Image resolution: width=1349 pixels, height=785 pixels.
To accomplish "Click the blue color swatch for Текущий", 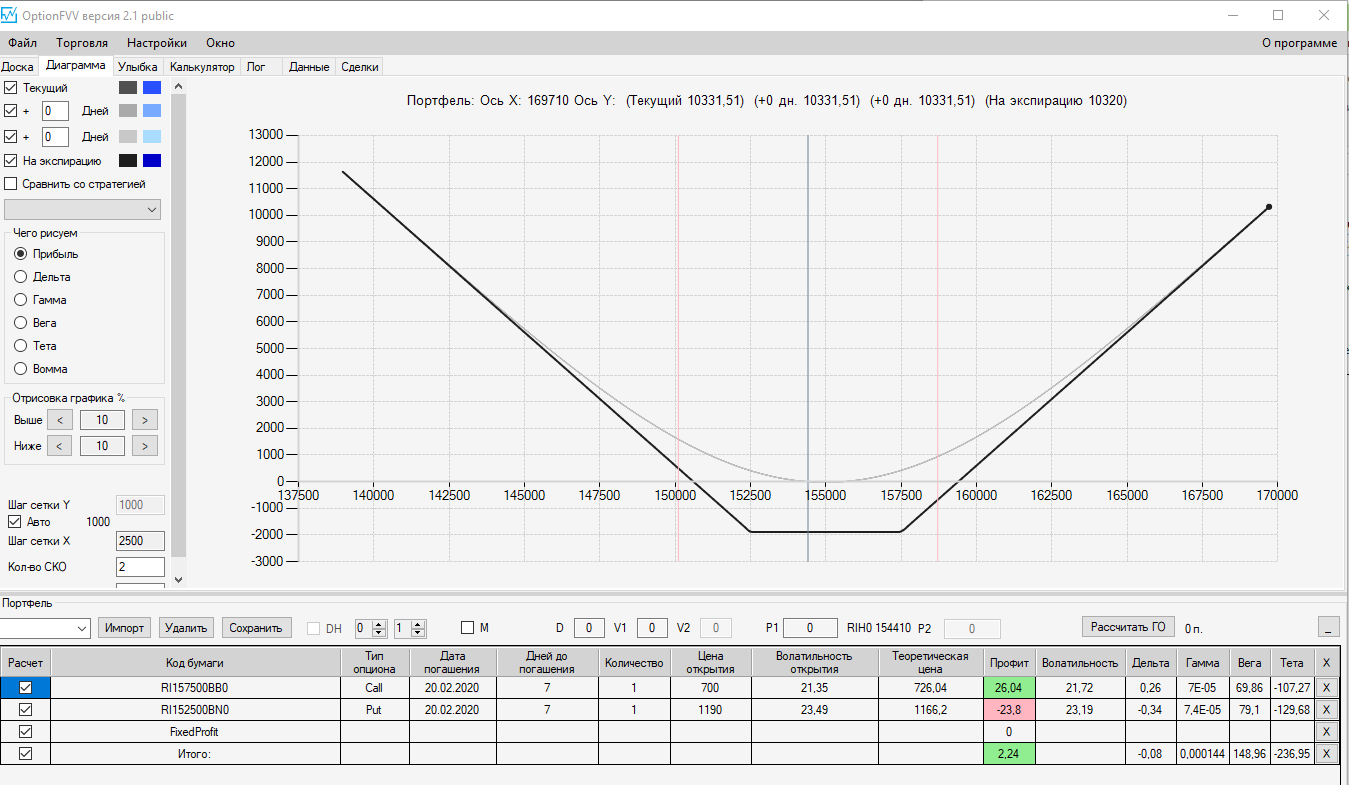I will [x=152, y=88].
